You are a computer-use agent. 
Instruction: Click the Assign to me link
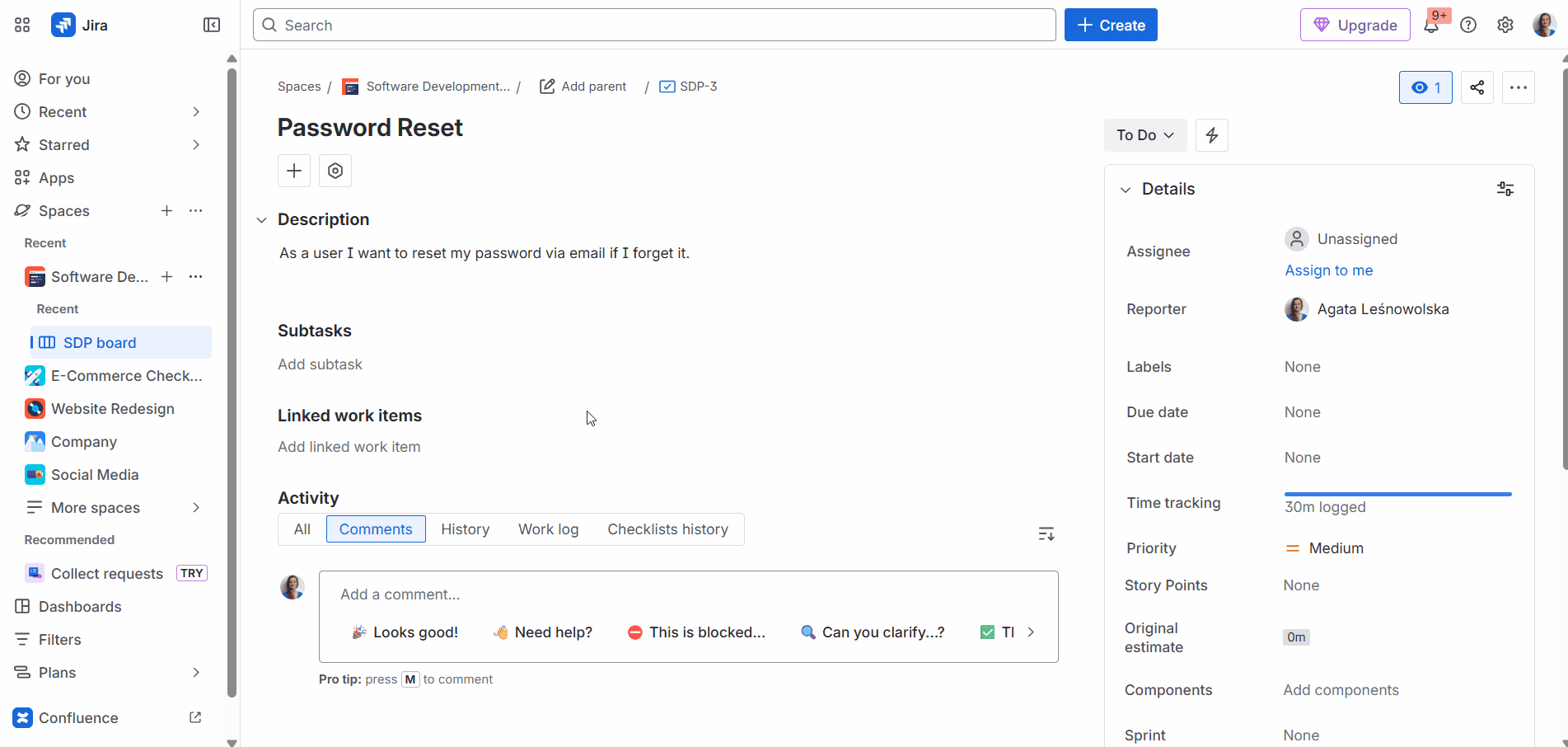point(1329,270)
